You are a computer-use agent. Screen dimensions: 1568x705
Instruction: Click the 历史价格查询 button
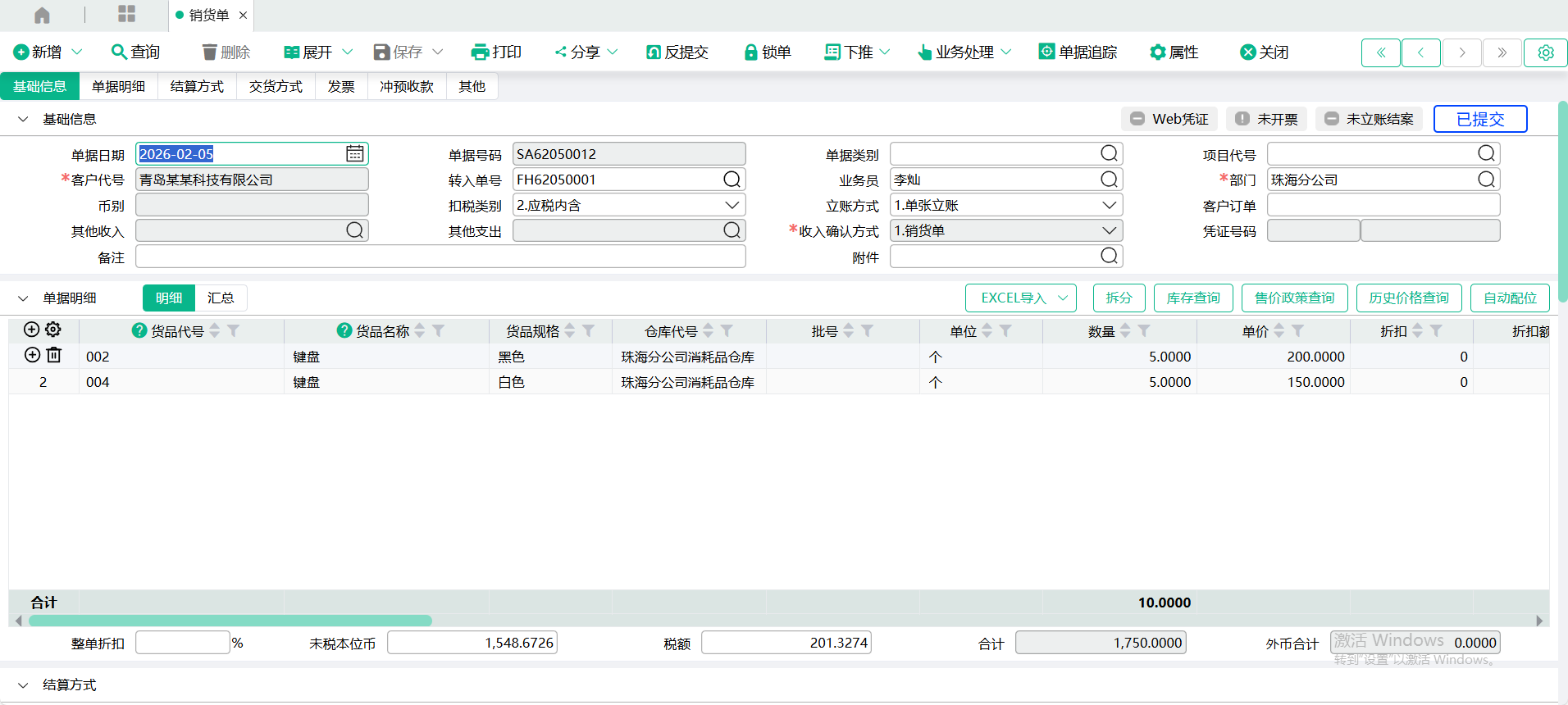1408,298
